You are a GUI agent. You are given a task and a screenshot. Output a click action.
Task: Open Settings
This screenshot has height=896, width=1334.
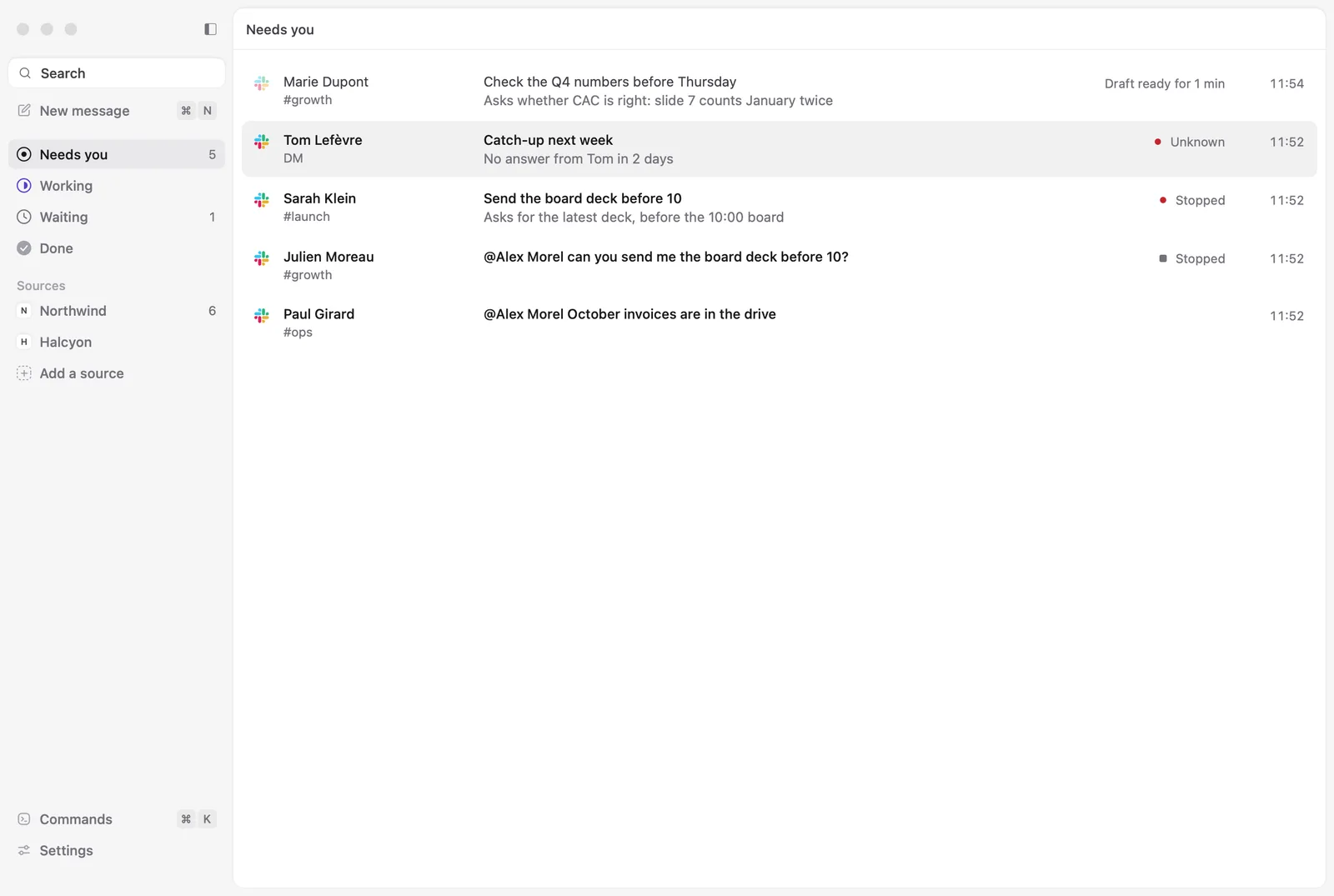117,850
